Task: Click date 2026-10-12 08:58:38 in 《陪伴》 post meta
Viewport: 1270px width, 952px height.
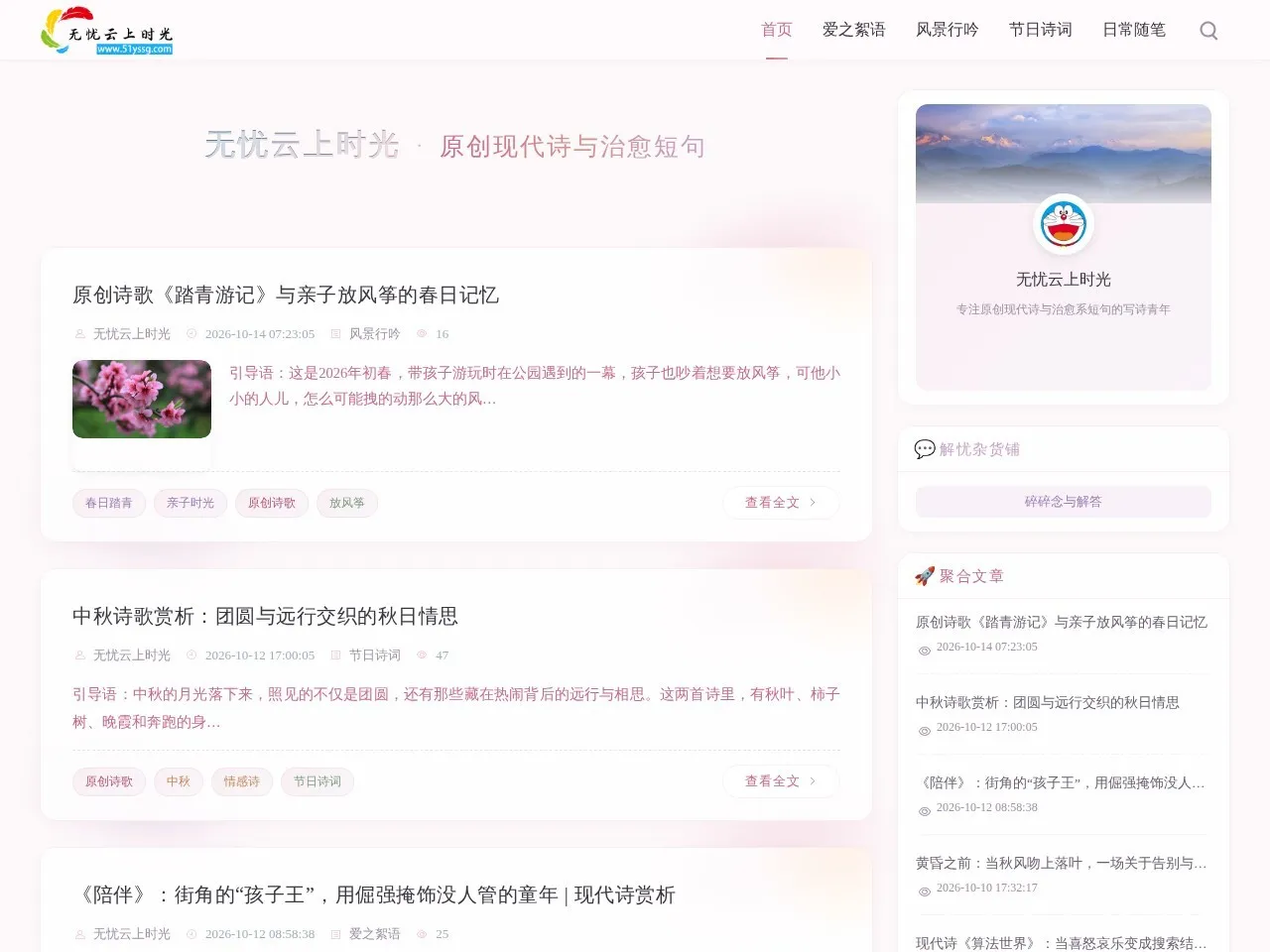Action: pyautogui.click(x=260, y=934)
